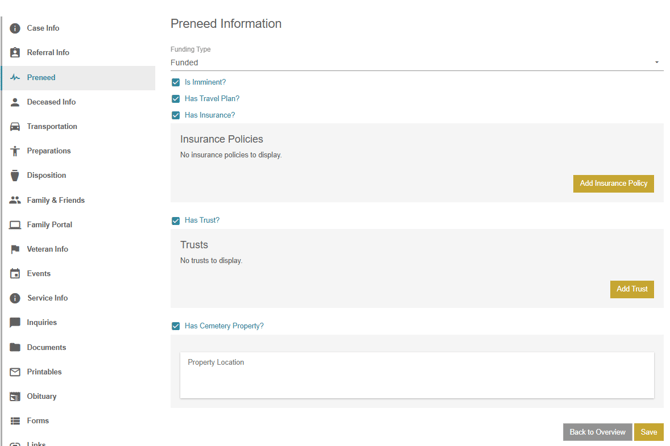The image size is (670, 446).
Task: Open the Funding Type dropdown
Action: coord(415,62)
